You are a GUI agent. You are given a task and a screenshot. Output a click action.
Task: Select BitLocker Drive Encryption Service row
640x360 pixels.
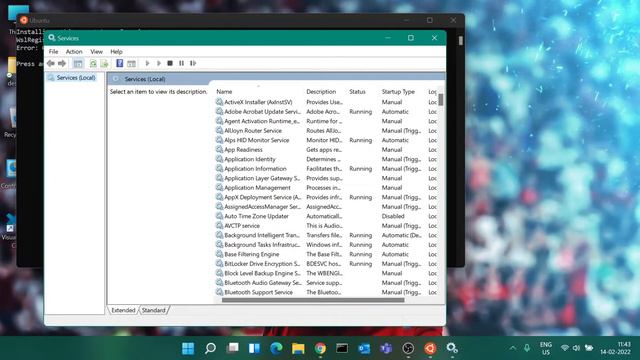327,264
